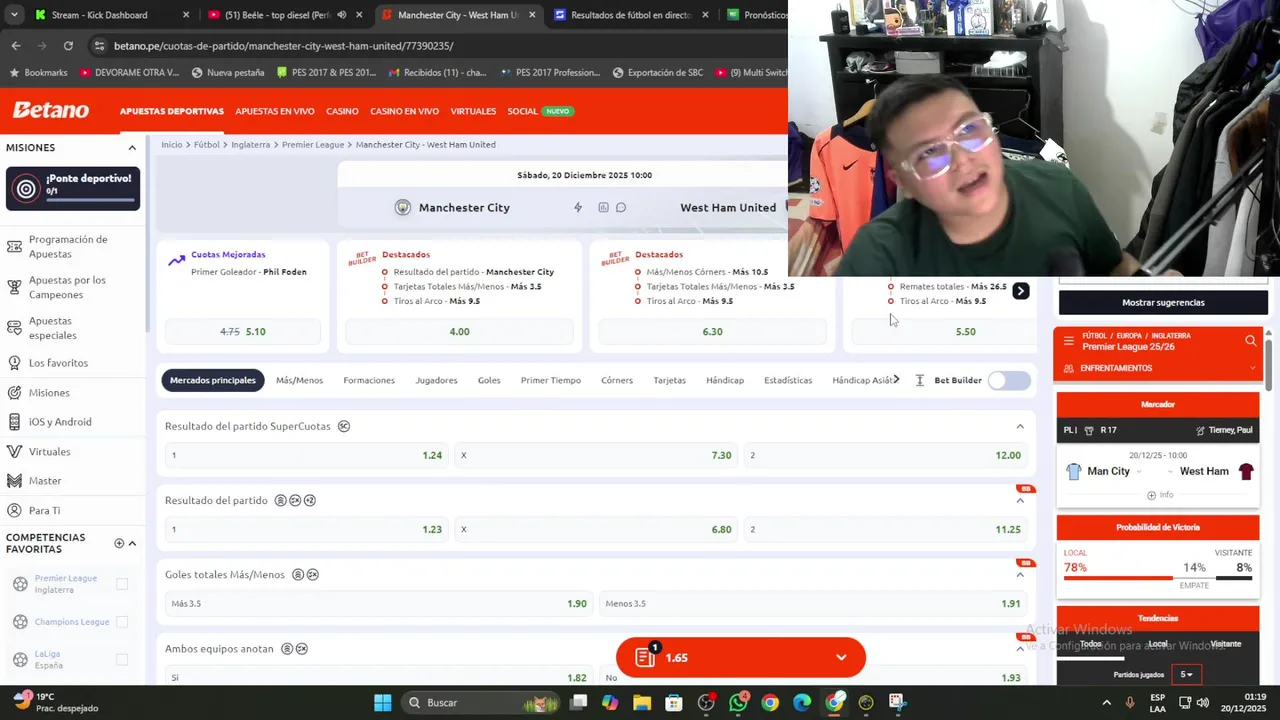Open Casino in top menu
Screen dimensions: 1280x720
coord(342,111)
